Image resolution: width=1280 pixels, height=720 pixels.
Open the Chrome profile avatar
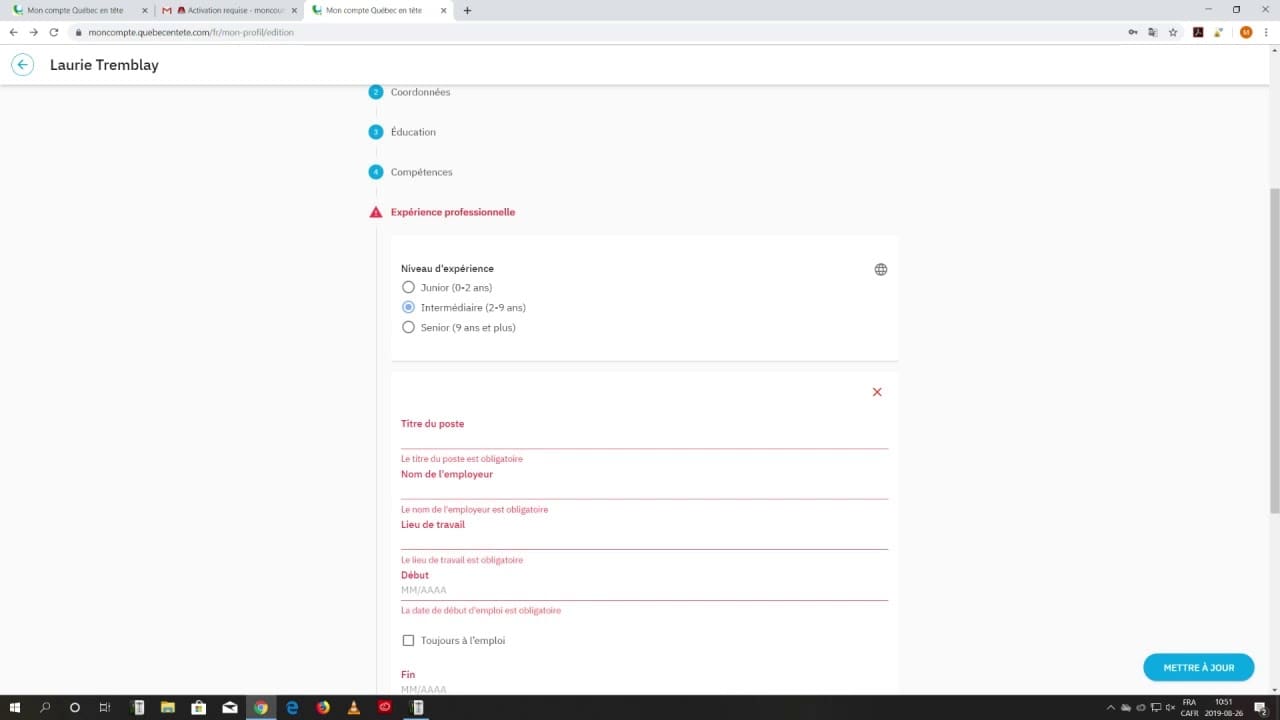tap(1246, 32)
